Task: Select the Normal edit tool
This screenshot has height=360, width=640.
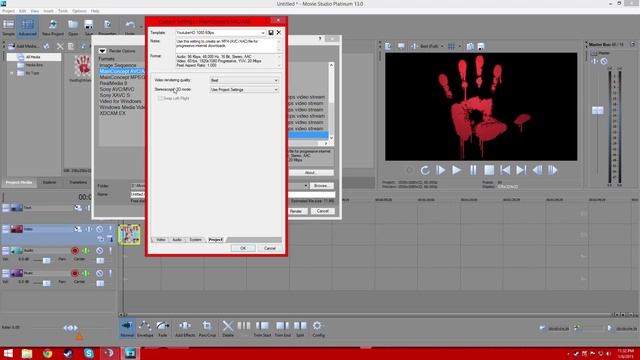Action: (127, 329)
